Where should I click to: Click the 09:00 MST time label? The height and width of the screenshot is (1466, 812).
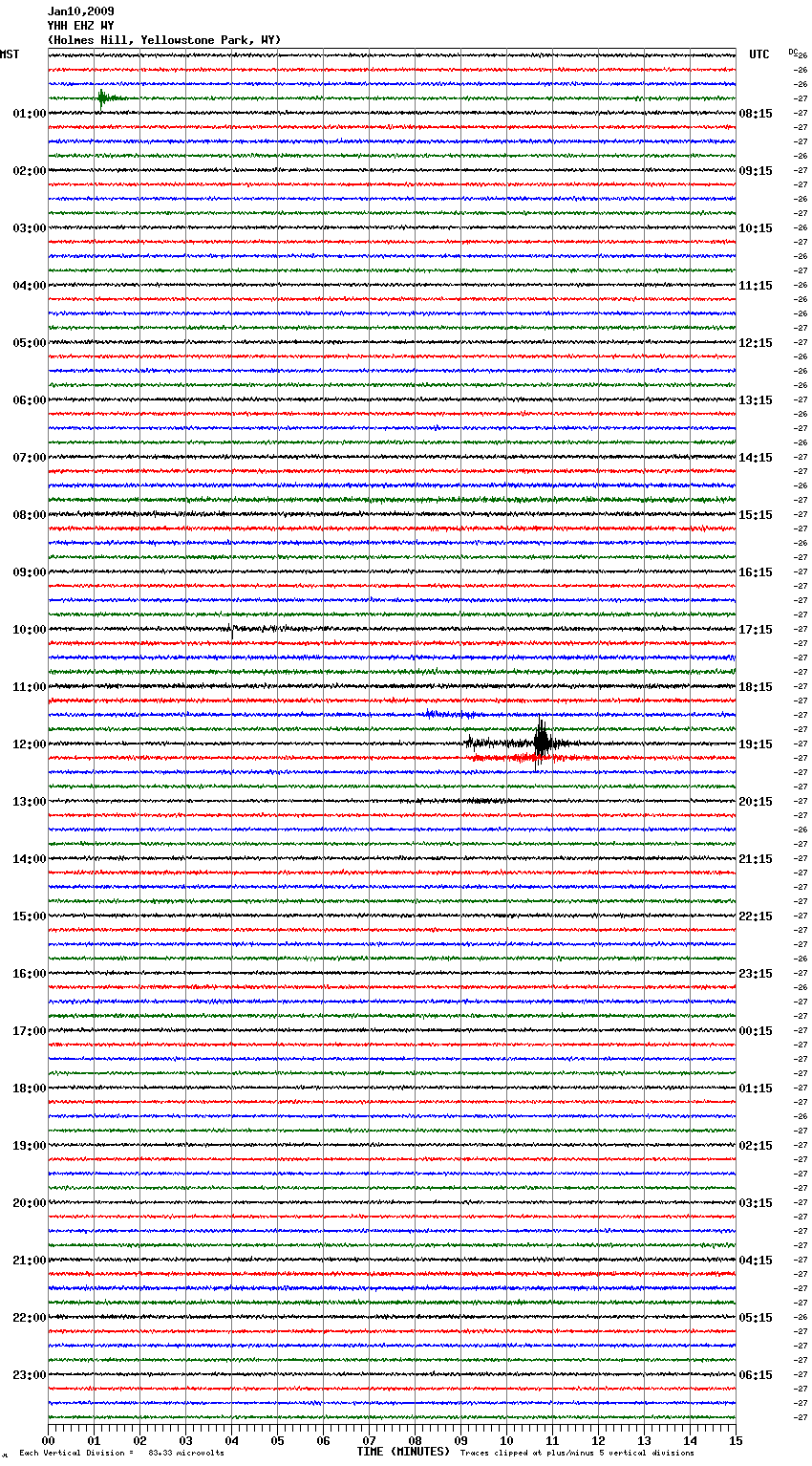(x=30, y=572)
